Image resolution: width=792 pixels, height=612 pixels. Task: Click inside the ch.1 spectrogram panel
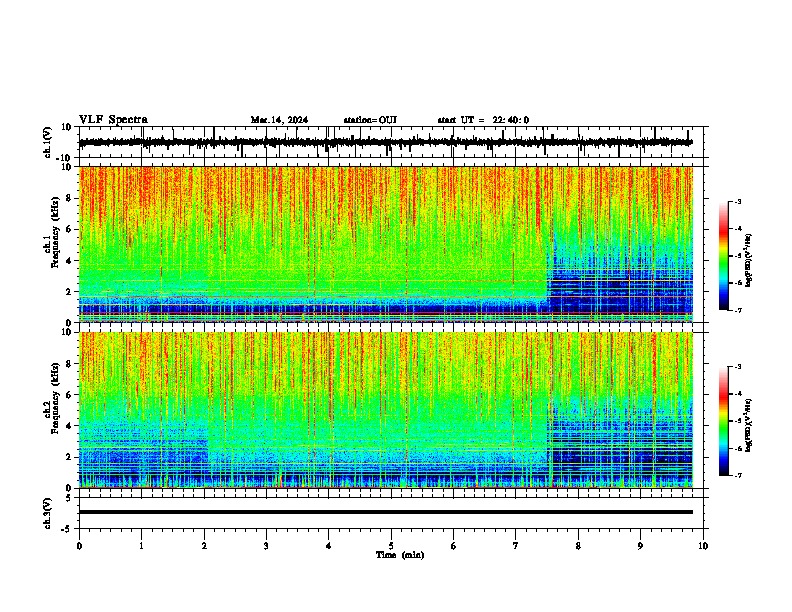[x=385, y=244]
